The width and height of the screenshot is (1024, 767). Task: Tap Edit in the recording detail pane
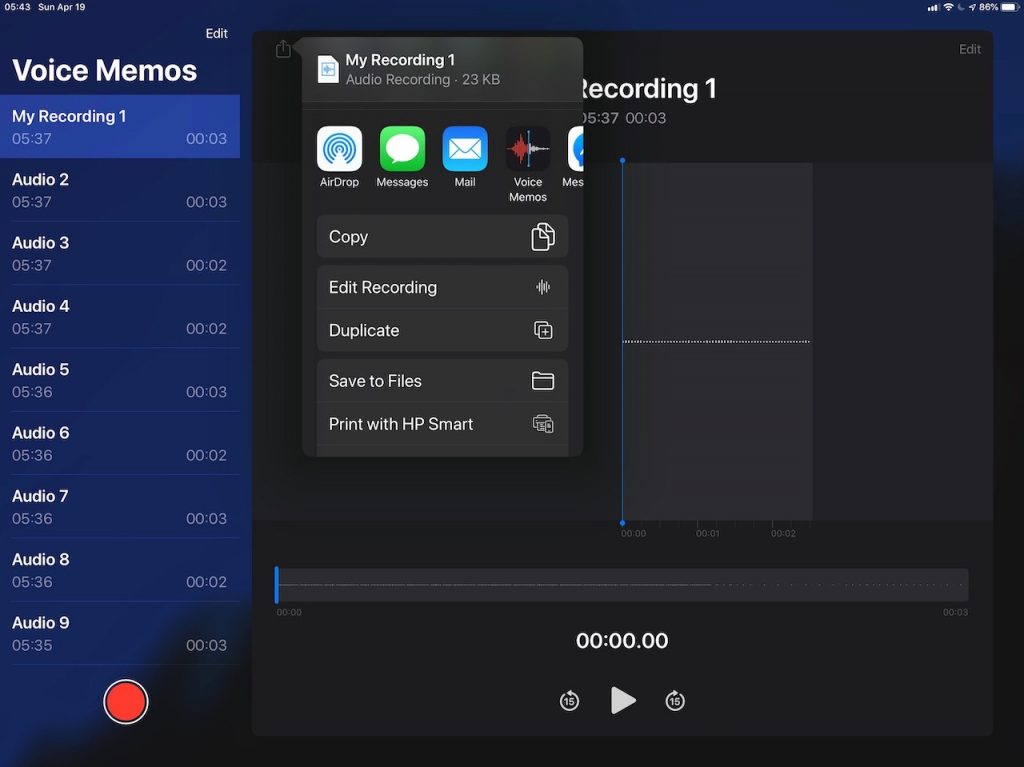pos(970,49)
